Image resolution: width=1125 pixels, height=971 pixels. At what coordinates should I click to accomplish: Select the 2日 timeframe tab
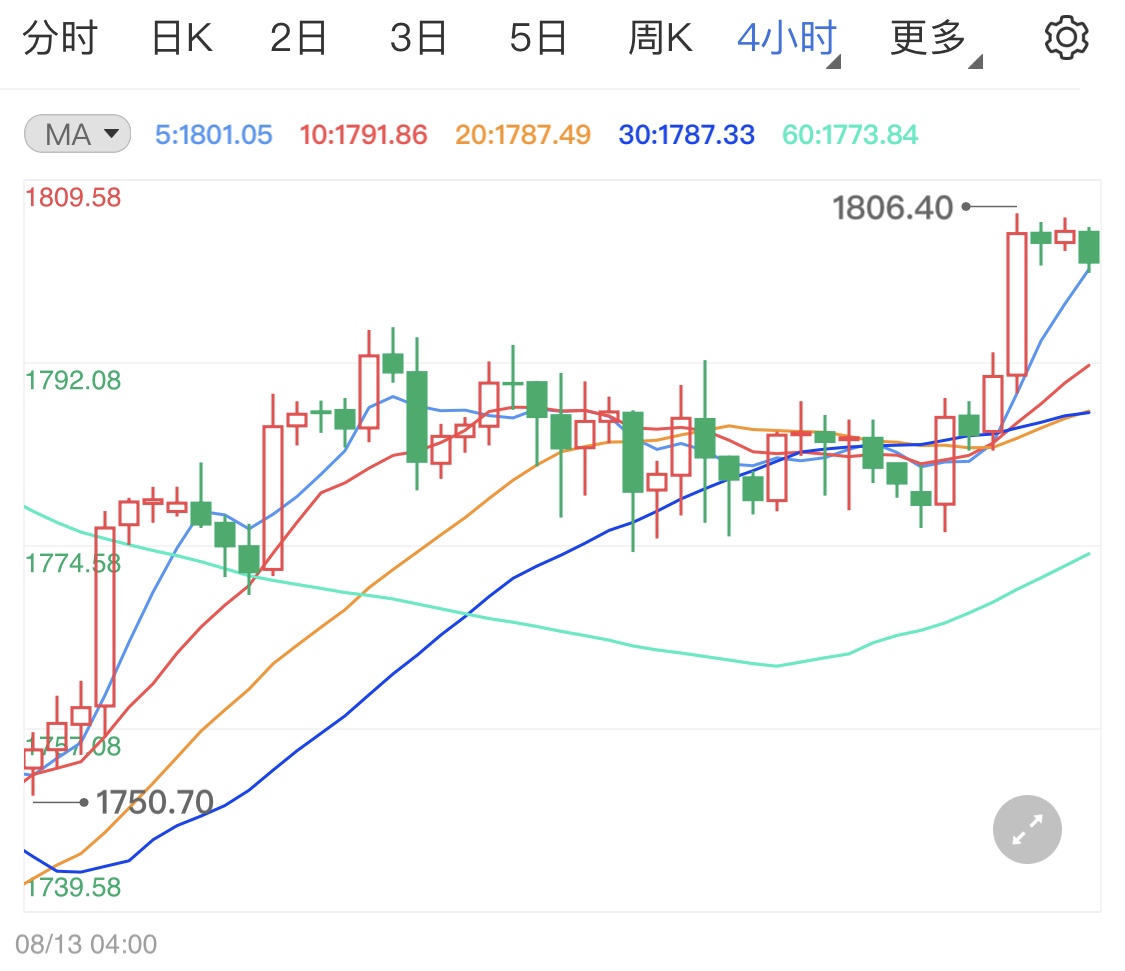(298, 38)
